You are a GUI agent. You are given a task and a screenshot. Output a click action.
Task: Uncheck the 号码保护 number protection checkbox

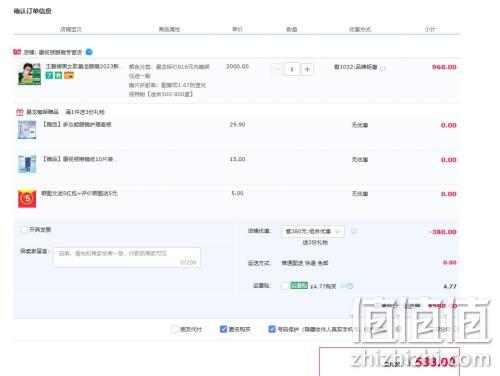pos(272,329)
